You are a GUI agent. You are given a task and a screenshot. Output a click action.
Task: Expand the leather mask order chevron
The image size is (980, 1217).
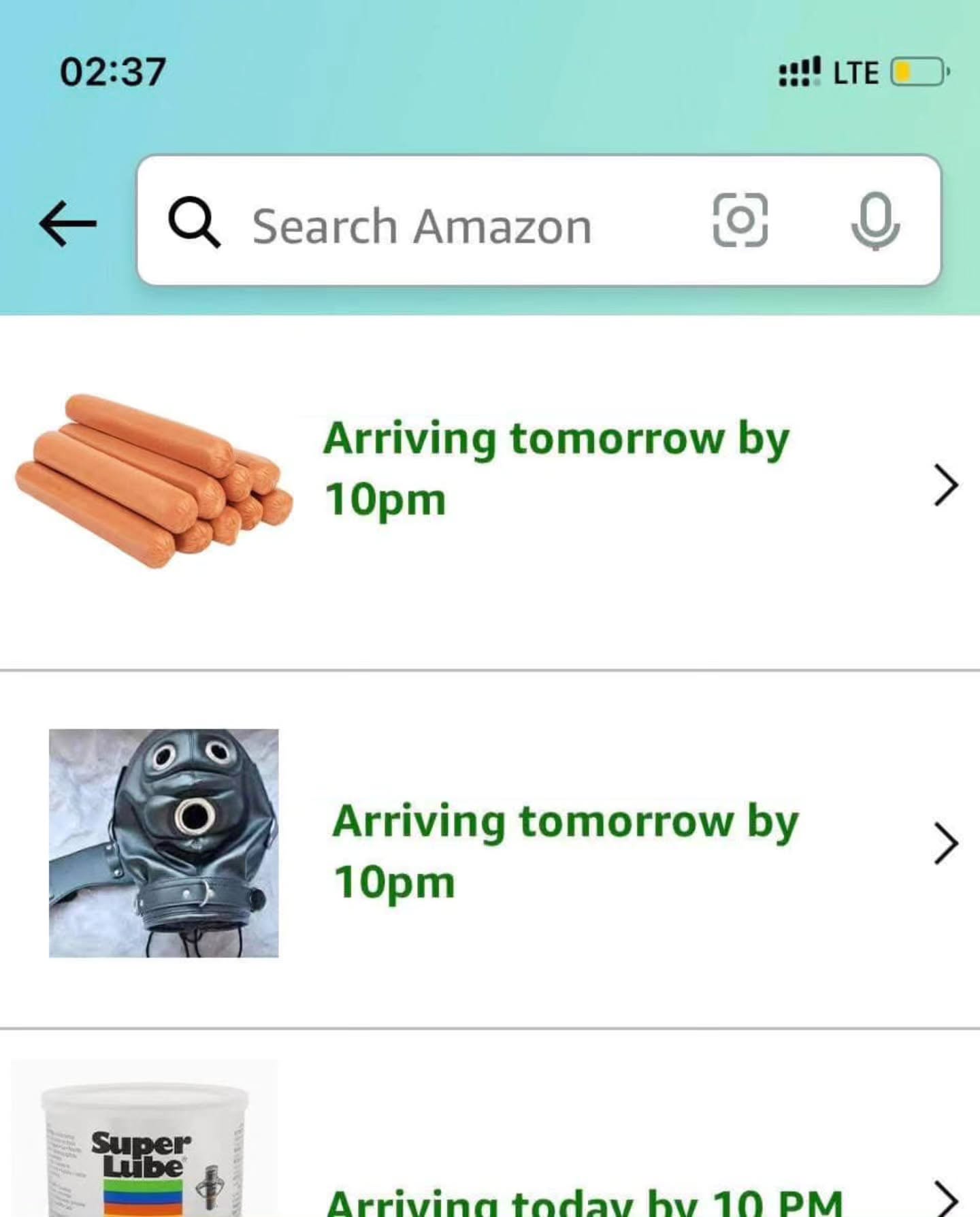[945, 843]
